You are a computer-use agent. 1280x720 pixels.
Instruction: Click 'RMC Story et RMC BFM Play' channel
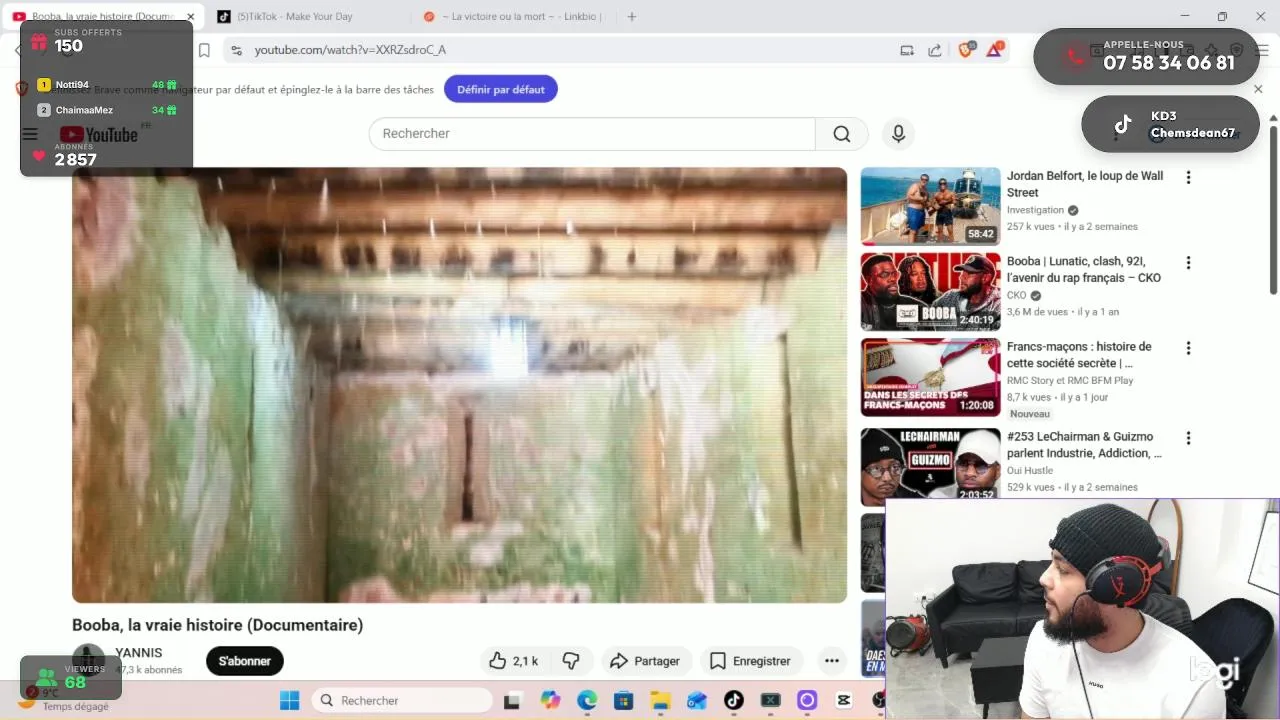click(1070, 380)
